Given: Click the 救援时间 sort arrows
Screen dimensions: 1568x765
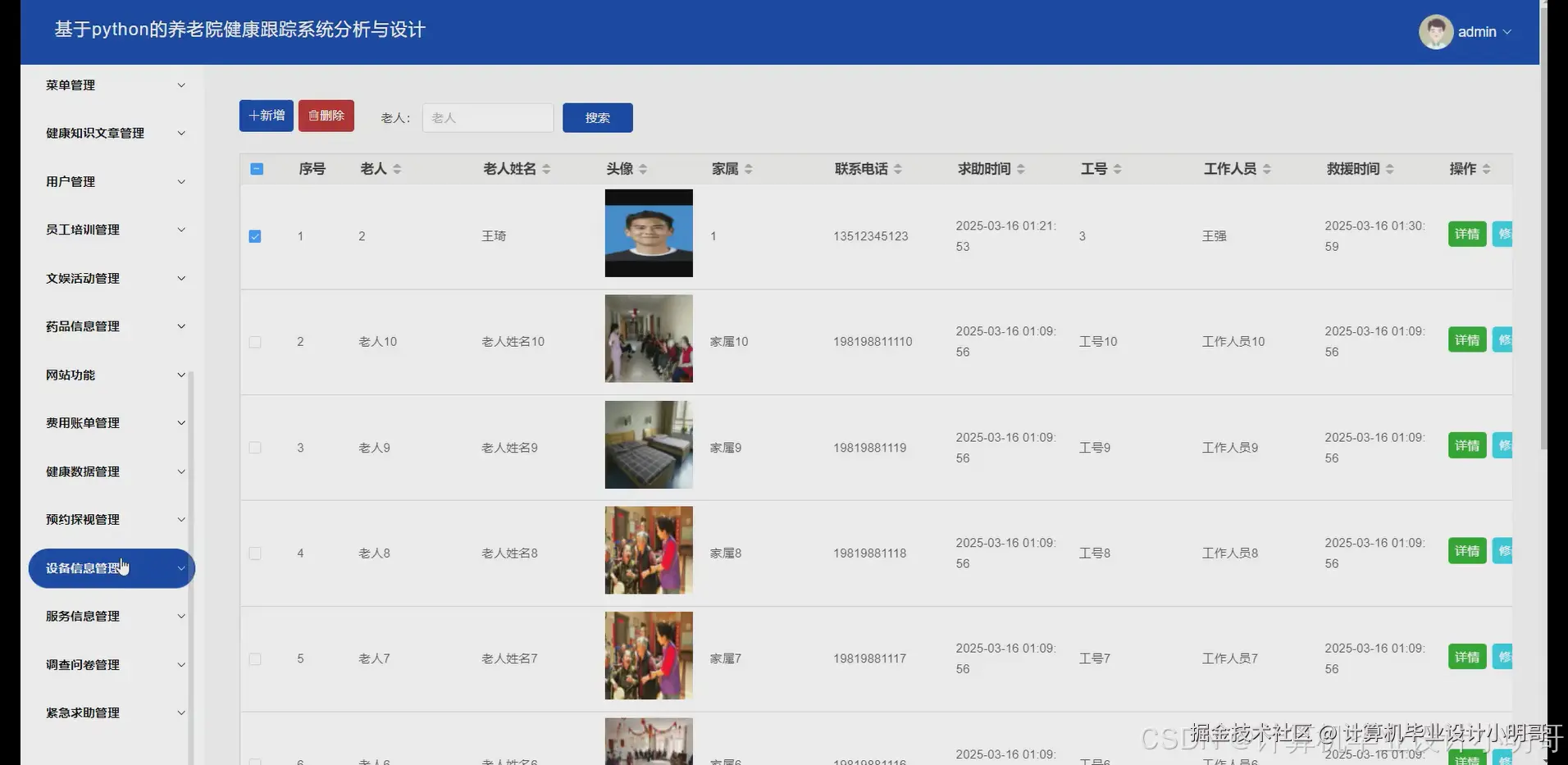Looking at the screenshot, I should tap(1390, 169).
